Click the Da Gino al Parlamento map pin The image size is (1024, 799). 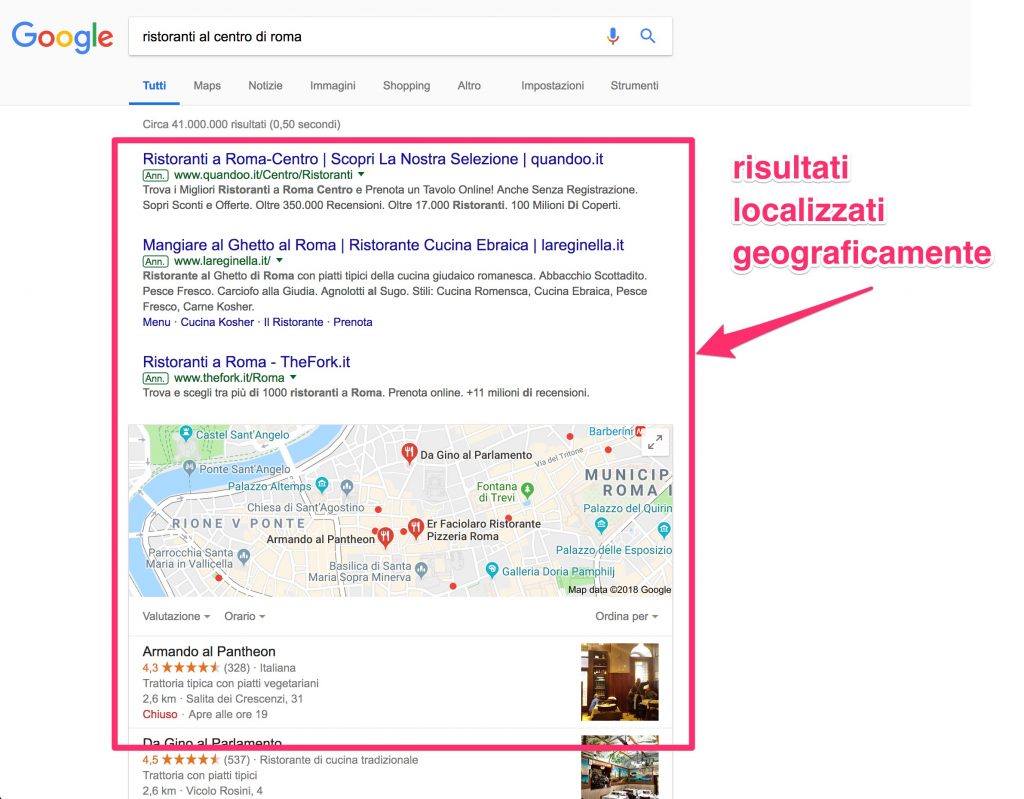409,453
